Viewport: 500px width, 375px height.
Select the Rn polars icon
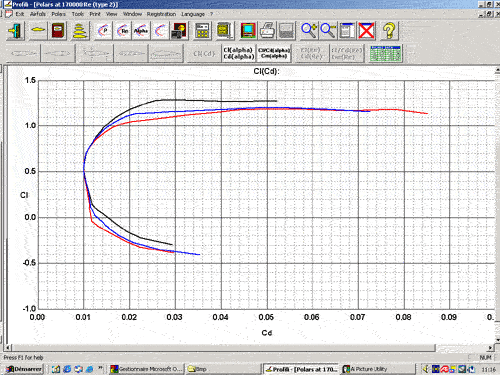click(123, 31)
